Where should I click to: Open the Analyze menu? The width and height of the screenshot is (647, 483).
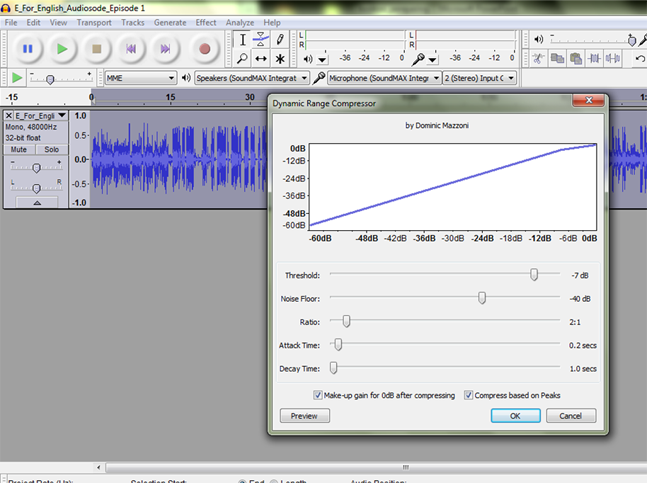click(240, 22)
